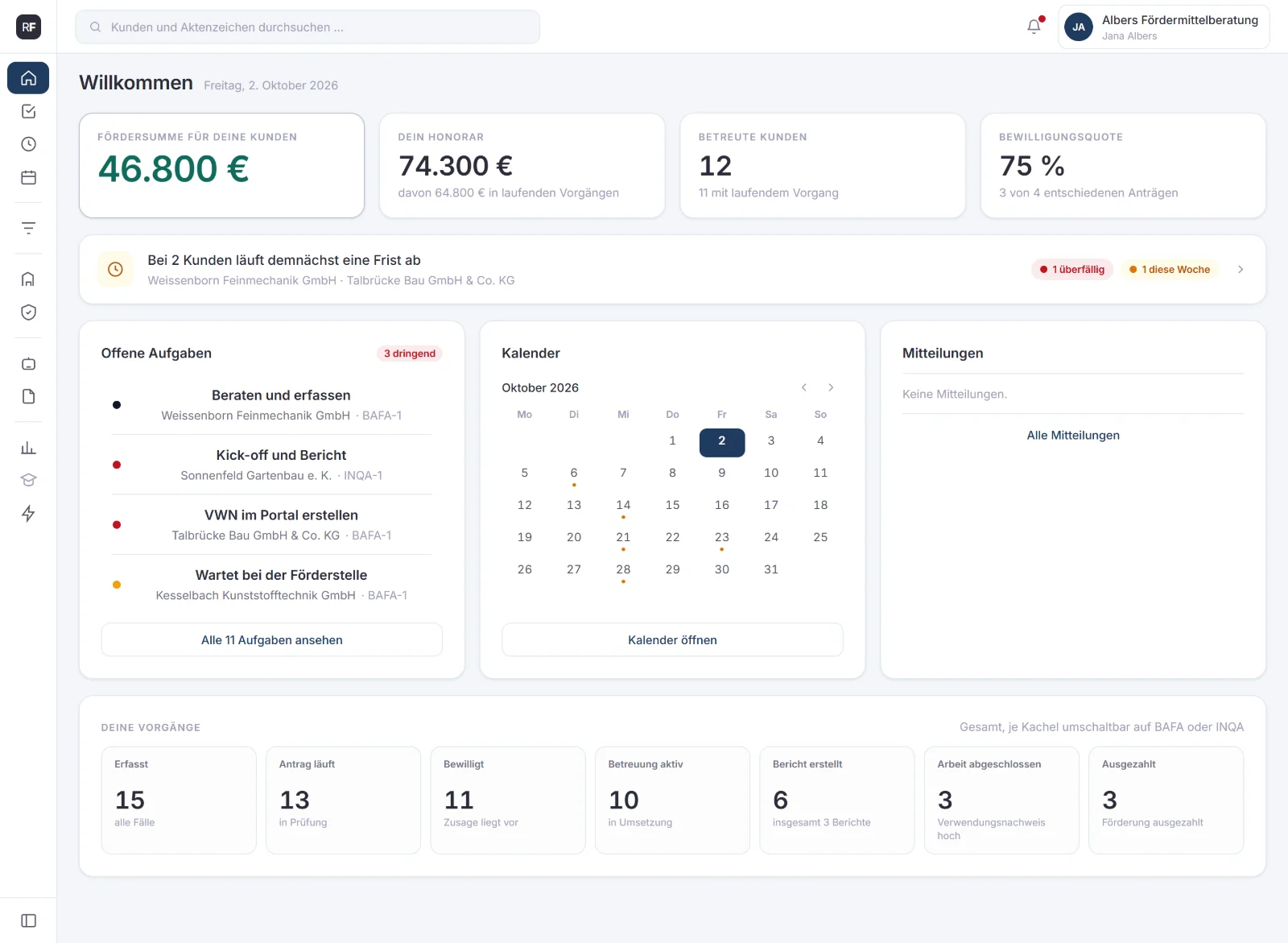Select today's date 2 in calendar
Screen dimensions: 1288x943
(722, 441)
